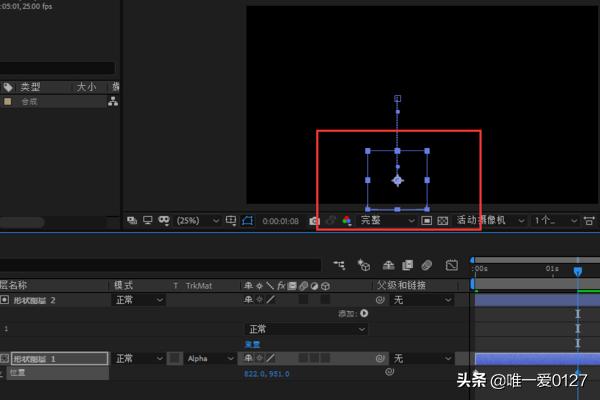Open the wide 正常 blend mode dropdown
The height and width of the screenshot is (400, 600).
(x=306, y=329)
